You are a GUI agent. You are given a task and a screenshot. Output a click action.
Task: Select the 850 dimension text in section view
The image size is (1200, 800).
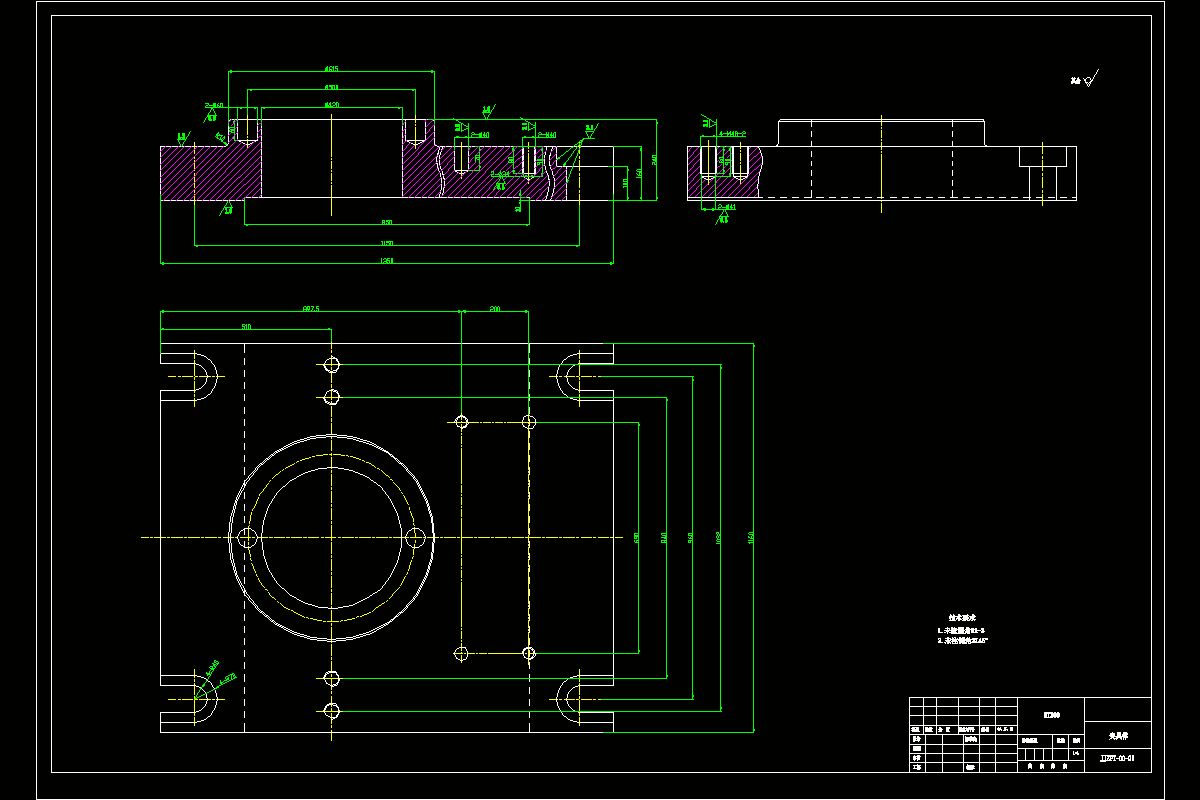[386, 222]
